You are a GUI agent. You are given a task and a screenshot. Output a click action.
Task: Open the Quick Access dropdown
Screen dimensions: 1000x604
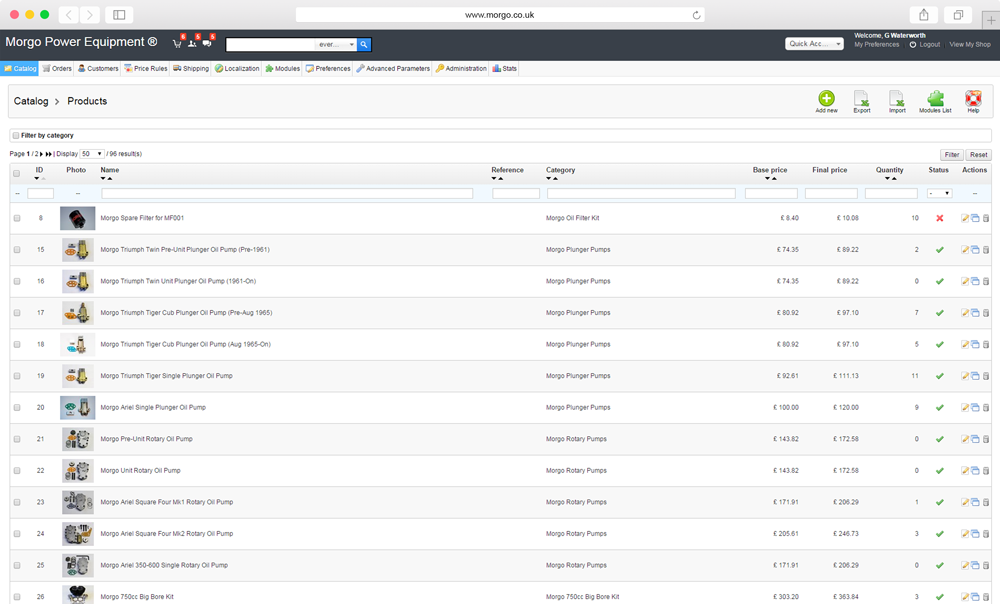pyautogui.click(x=814, y=43)
